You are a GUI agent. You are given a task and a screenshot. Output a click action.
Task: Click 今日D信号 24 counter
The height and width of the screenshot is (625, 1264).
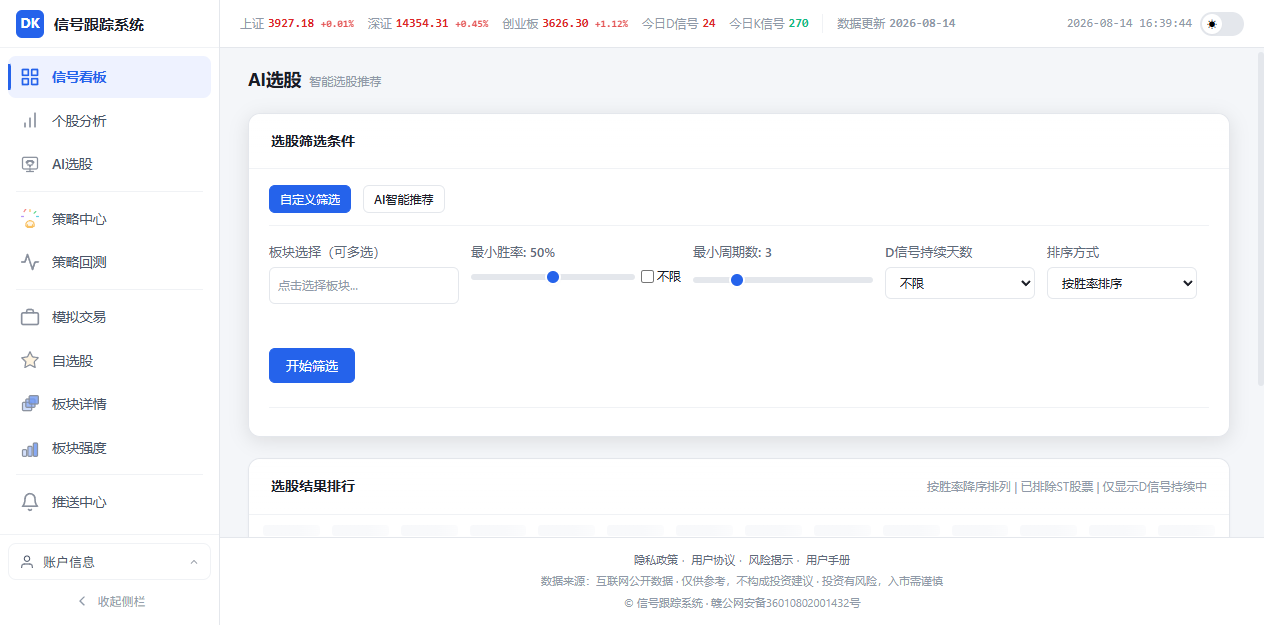click(x=679, y=23)
